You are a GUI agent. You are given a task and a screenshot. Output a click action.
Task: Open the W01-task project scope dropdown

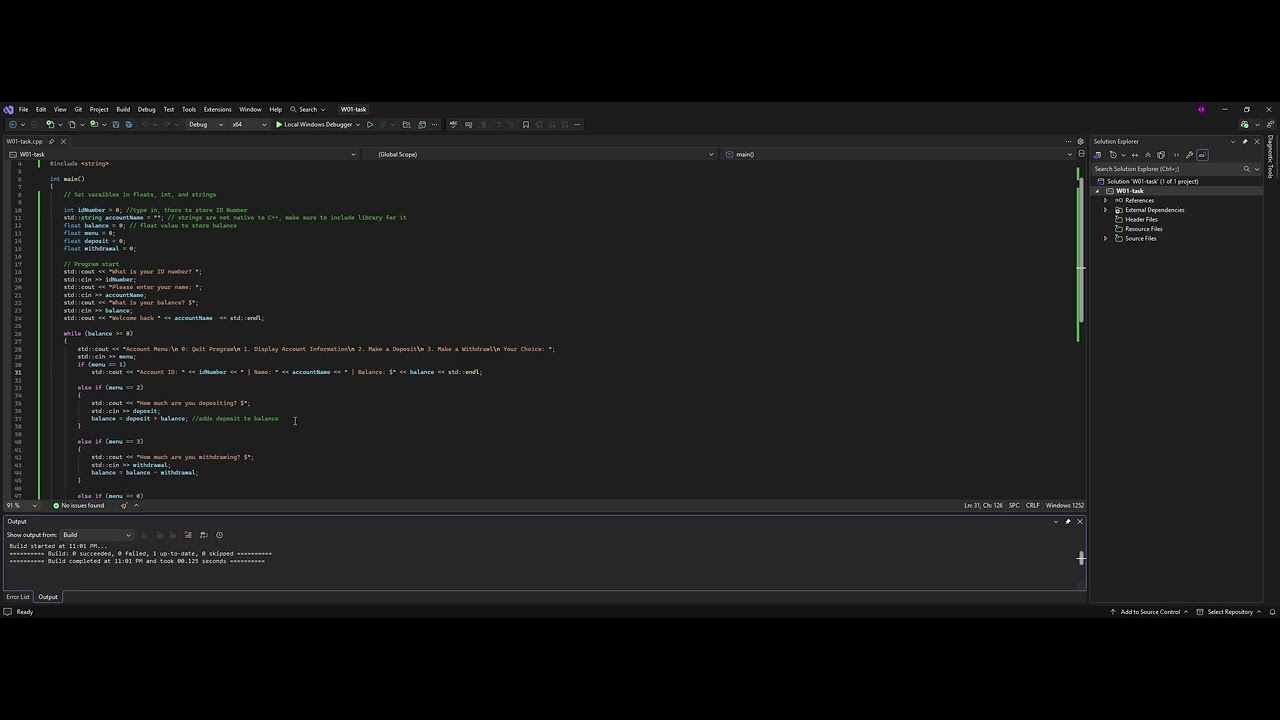182,154
